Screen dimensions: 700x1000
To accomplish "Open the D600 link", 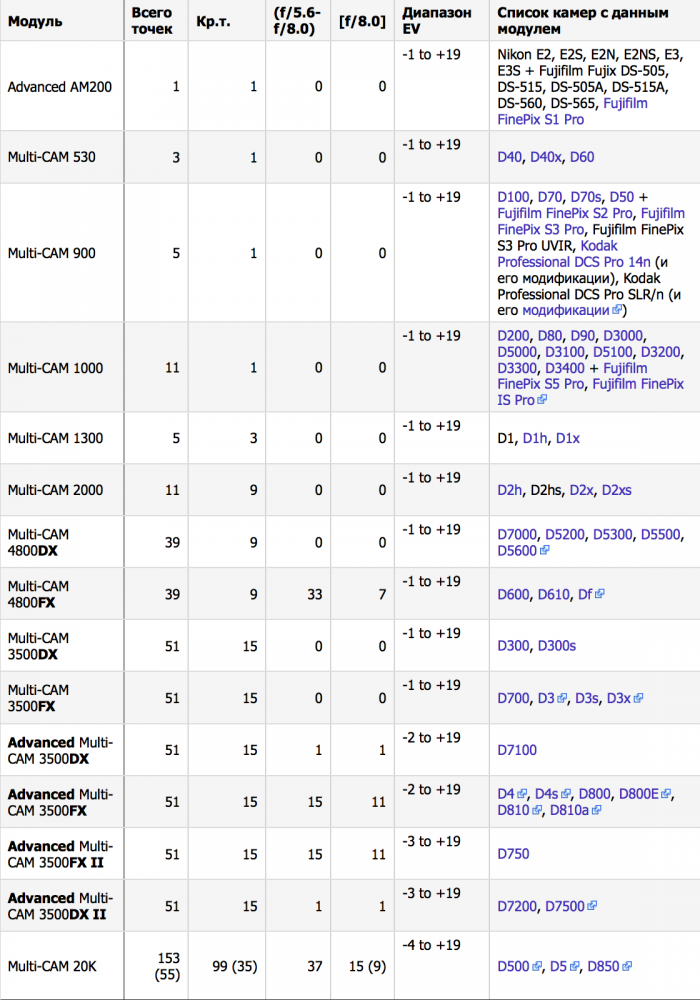I will click(513, 594).
